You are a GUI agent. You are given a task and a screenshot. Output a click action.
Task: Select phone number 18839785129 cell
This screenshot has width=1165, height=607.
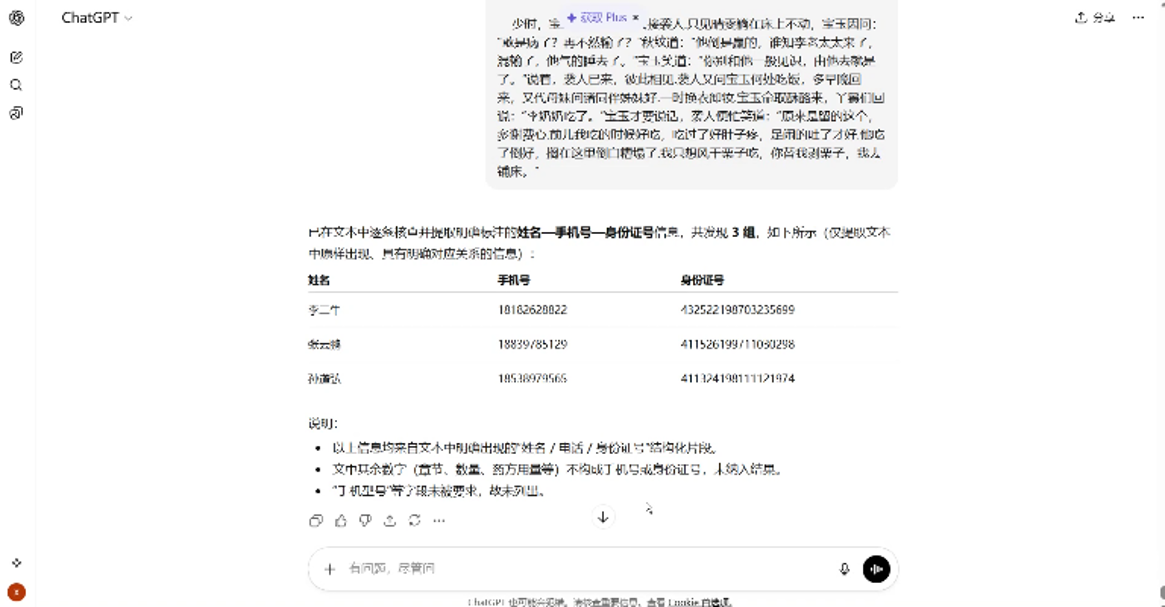click(533, 345)
